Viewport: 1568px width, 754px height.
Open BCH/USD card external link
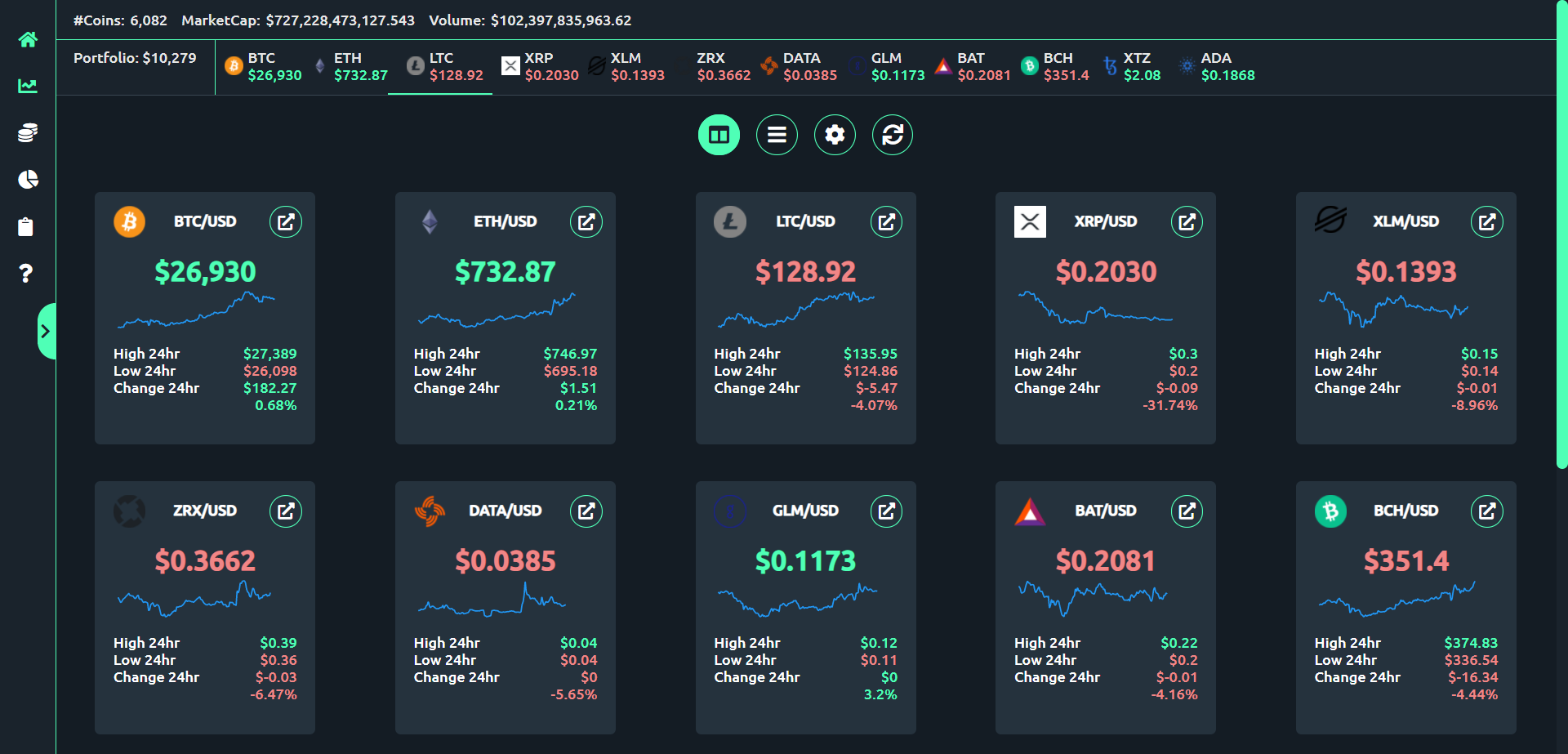(x=1487, y=511)
